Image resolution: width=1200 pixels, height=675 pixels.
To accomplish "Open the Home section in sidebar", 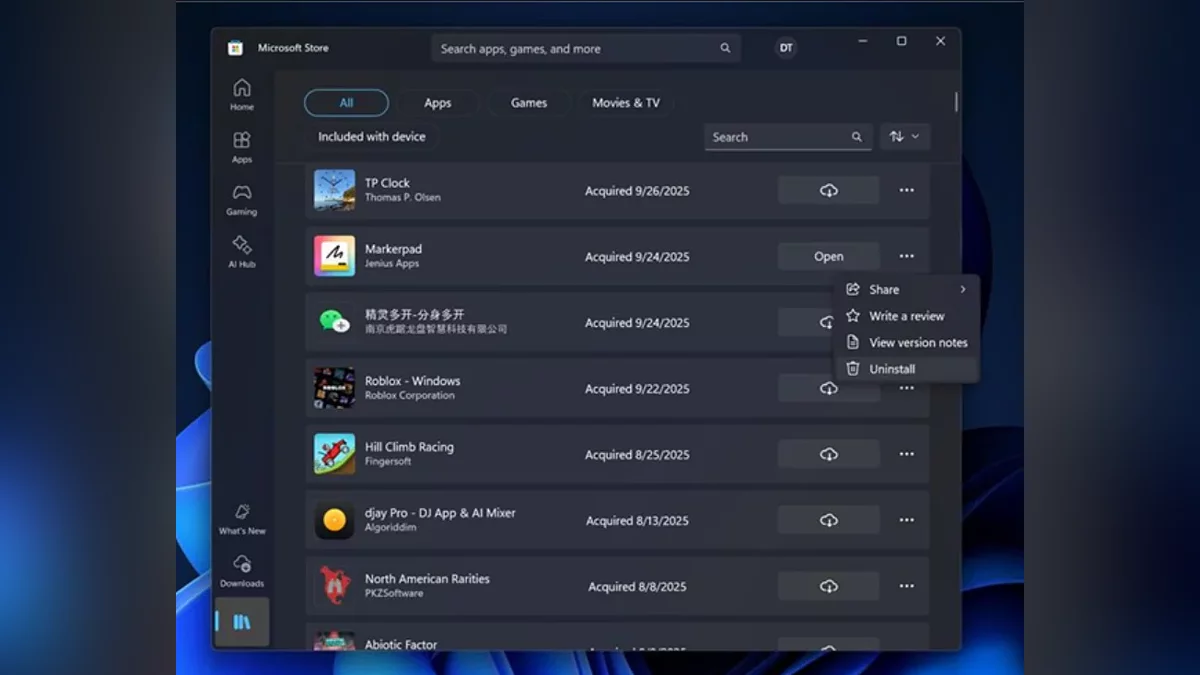I will 242,94.
